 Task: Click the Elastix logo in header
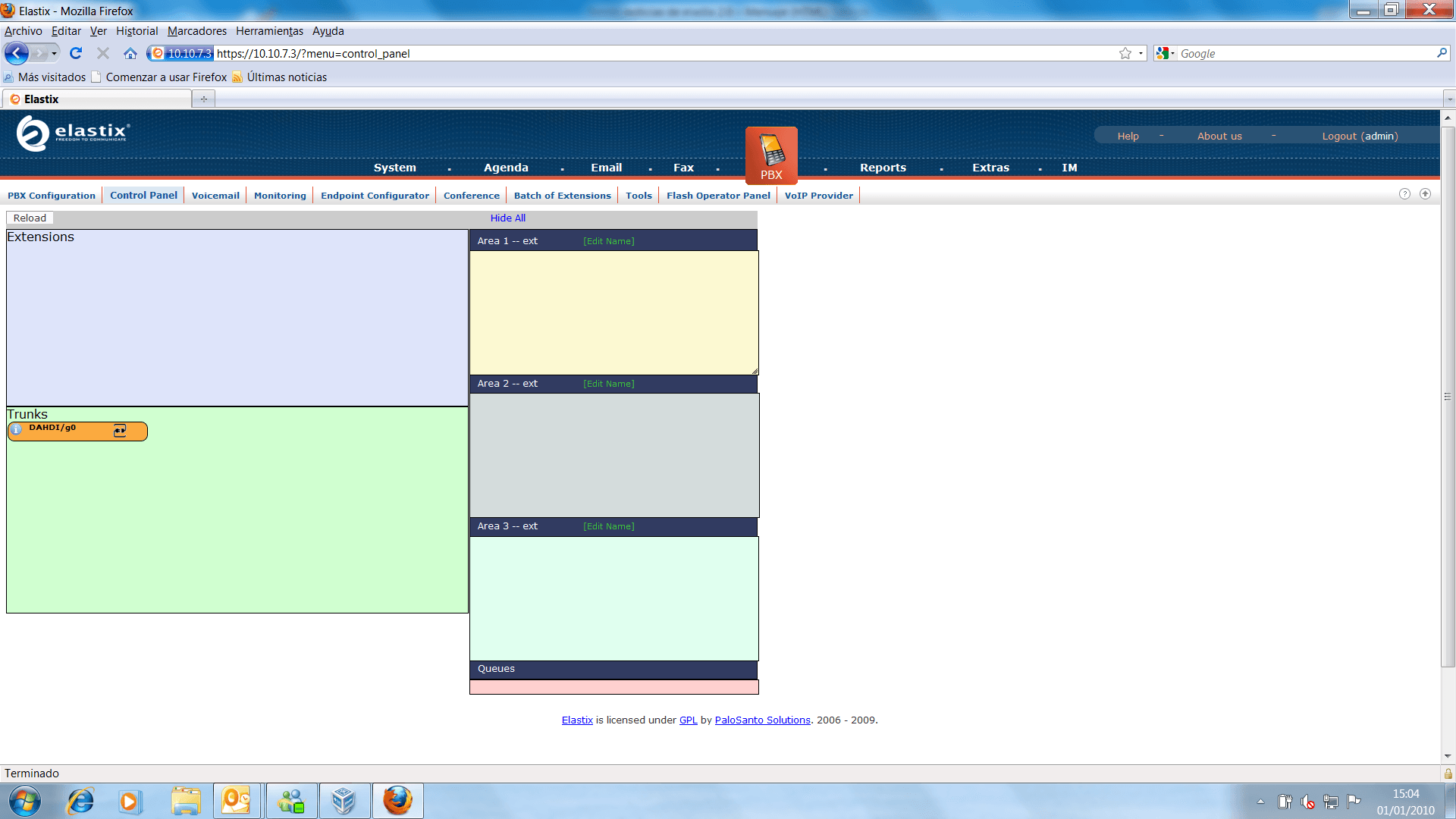[73, 133]
